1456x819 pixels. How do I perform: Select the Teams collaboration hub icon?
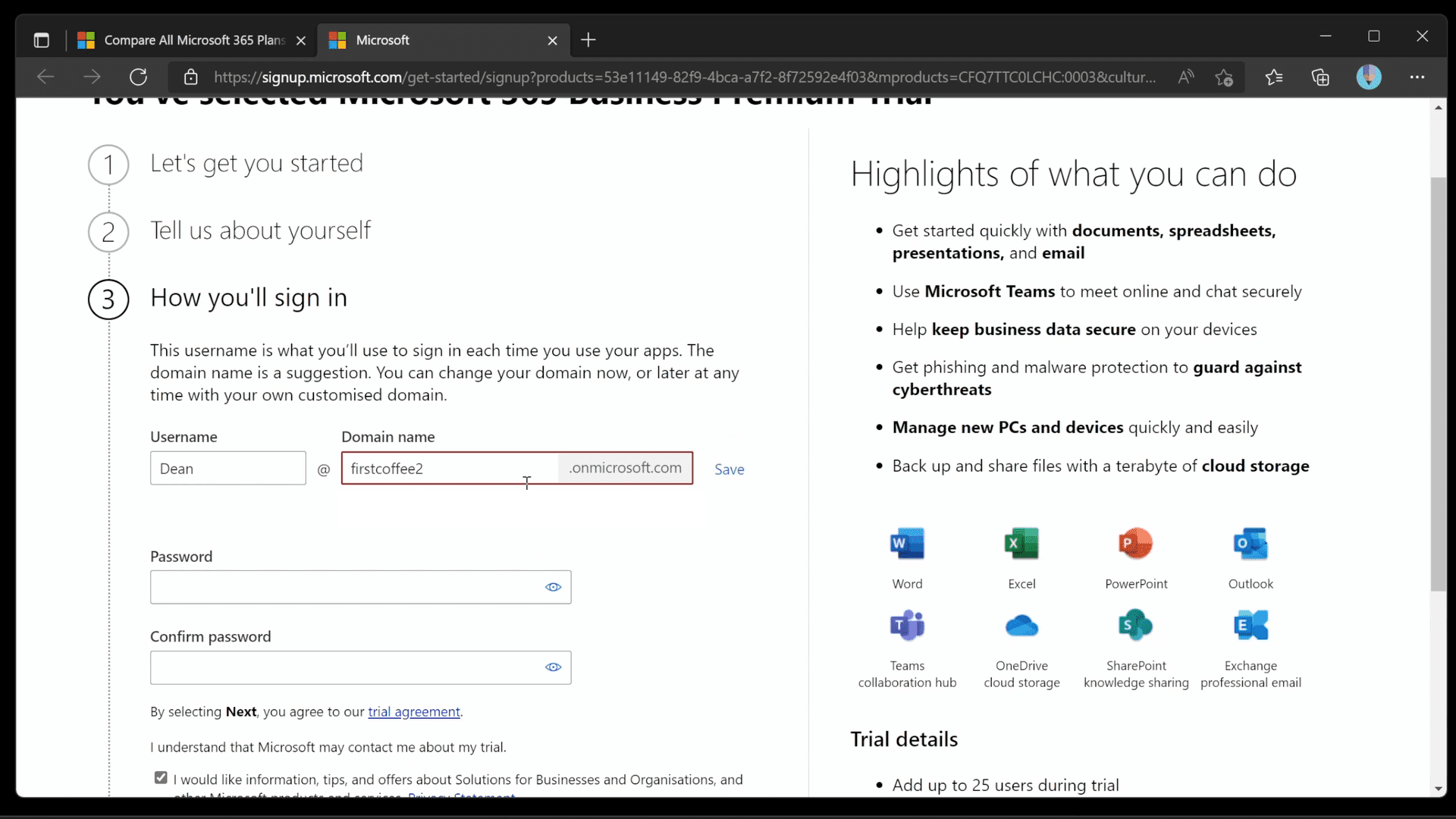click(x=907, y=626)
